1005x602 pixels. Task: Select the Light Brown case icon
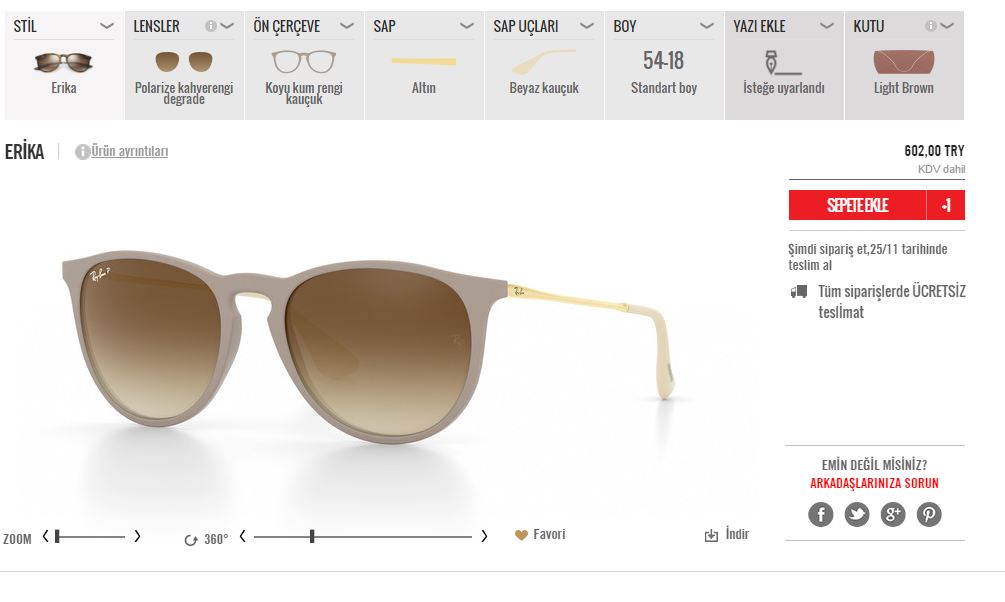pos(904,62)
